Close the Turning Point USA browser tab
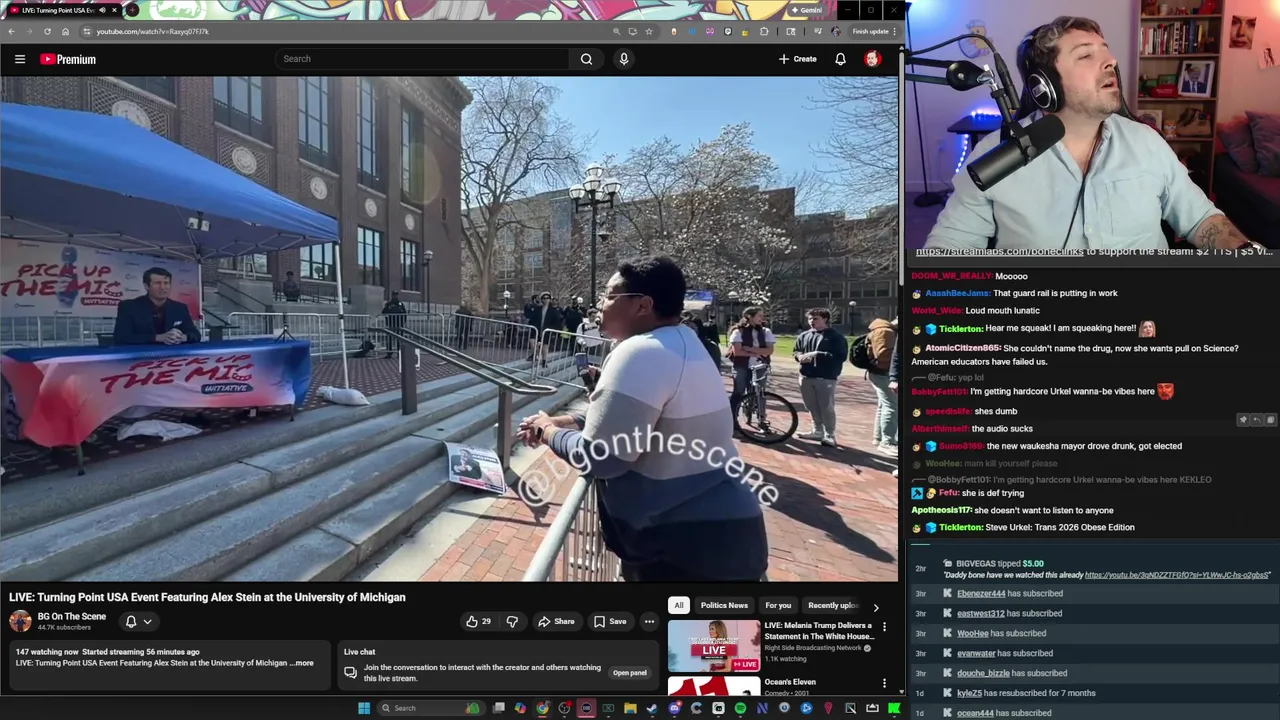 [114, 10]
